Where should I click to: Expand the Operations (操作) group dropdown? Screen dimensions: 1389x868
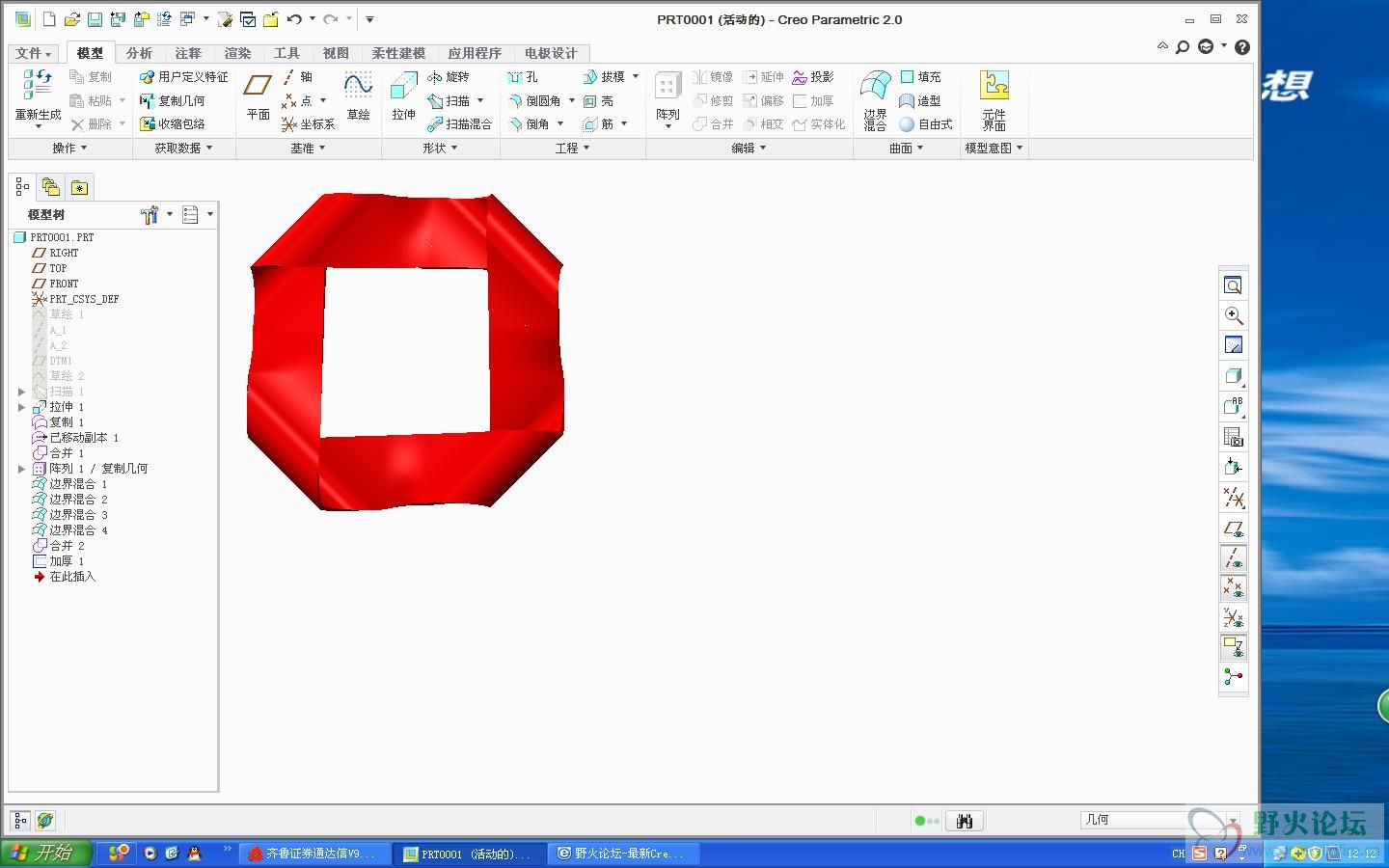(x=69, y=148)
